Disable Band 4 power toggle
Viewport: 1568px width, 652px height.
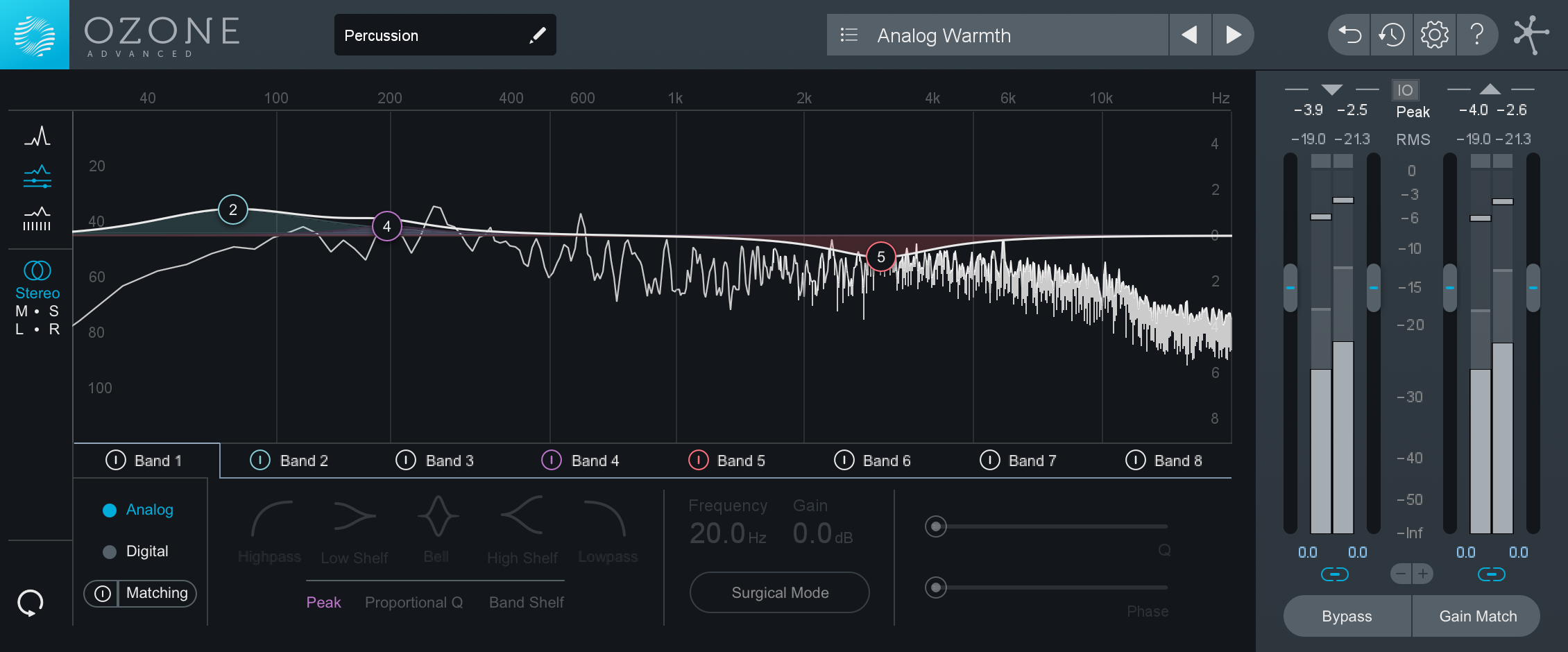(552, 460)
